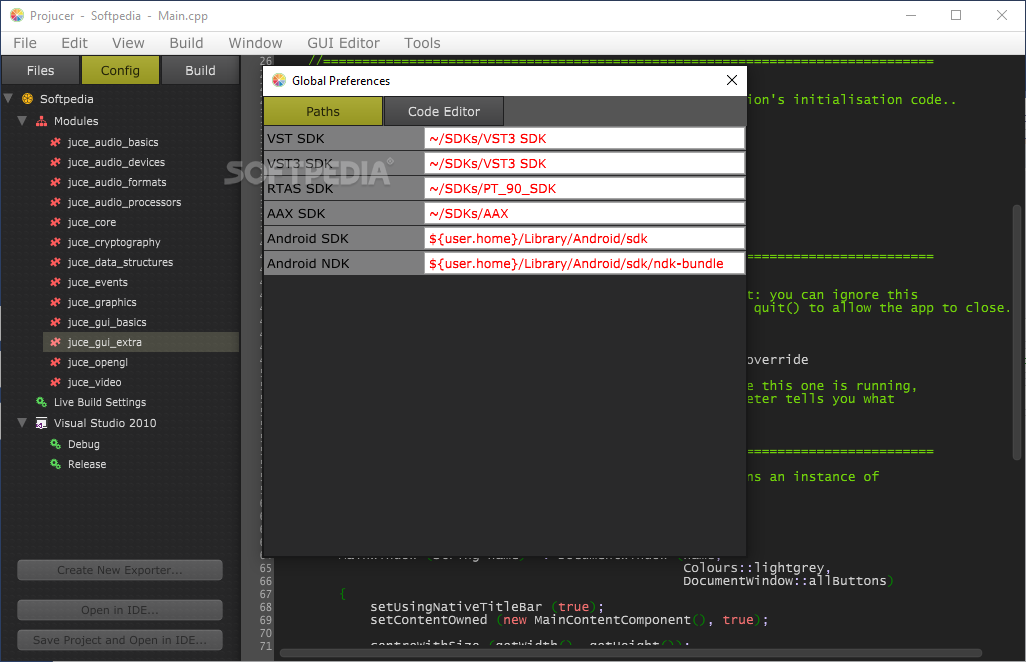Screen dimensions: 1026x662
Task: Collapse the Visual Studio 2010 node
Action: (x=22, y=423)
